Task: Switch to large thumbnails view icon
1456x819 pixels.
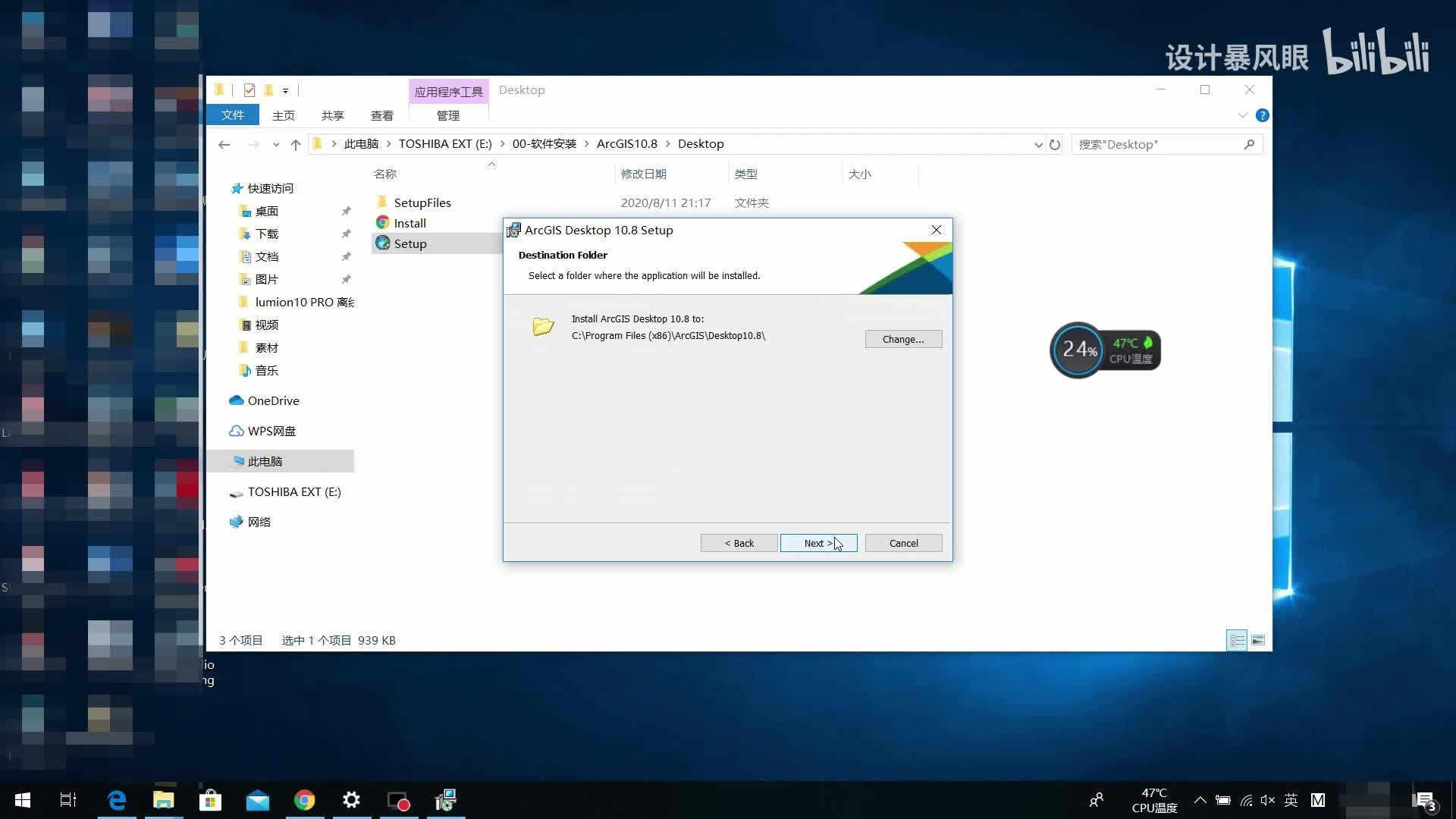Action: pyautogui.click(x=1258, y=641)
